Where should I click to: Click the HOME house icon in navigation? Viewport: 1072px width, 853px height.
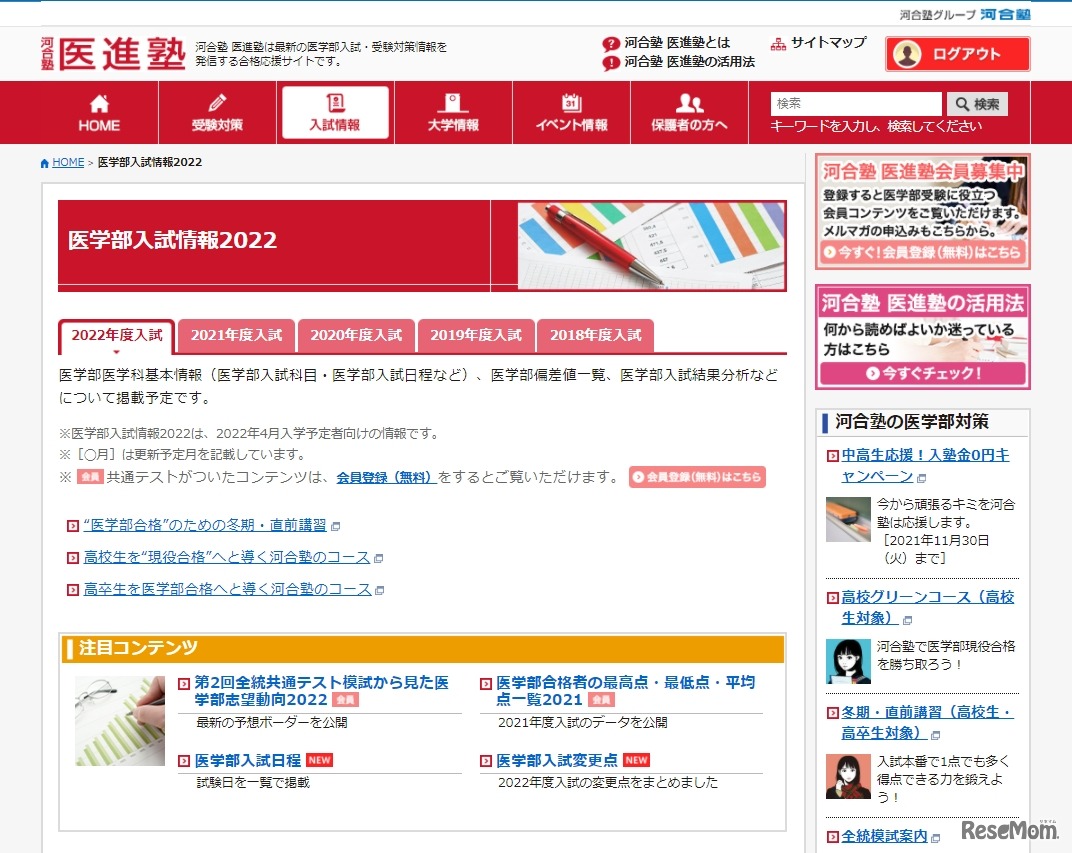coord(99,103)
